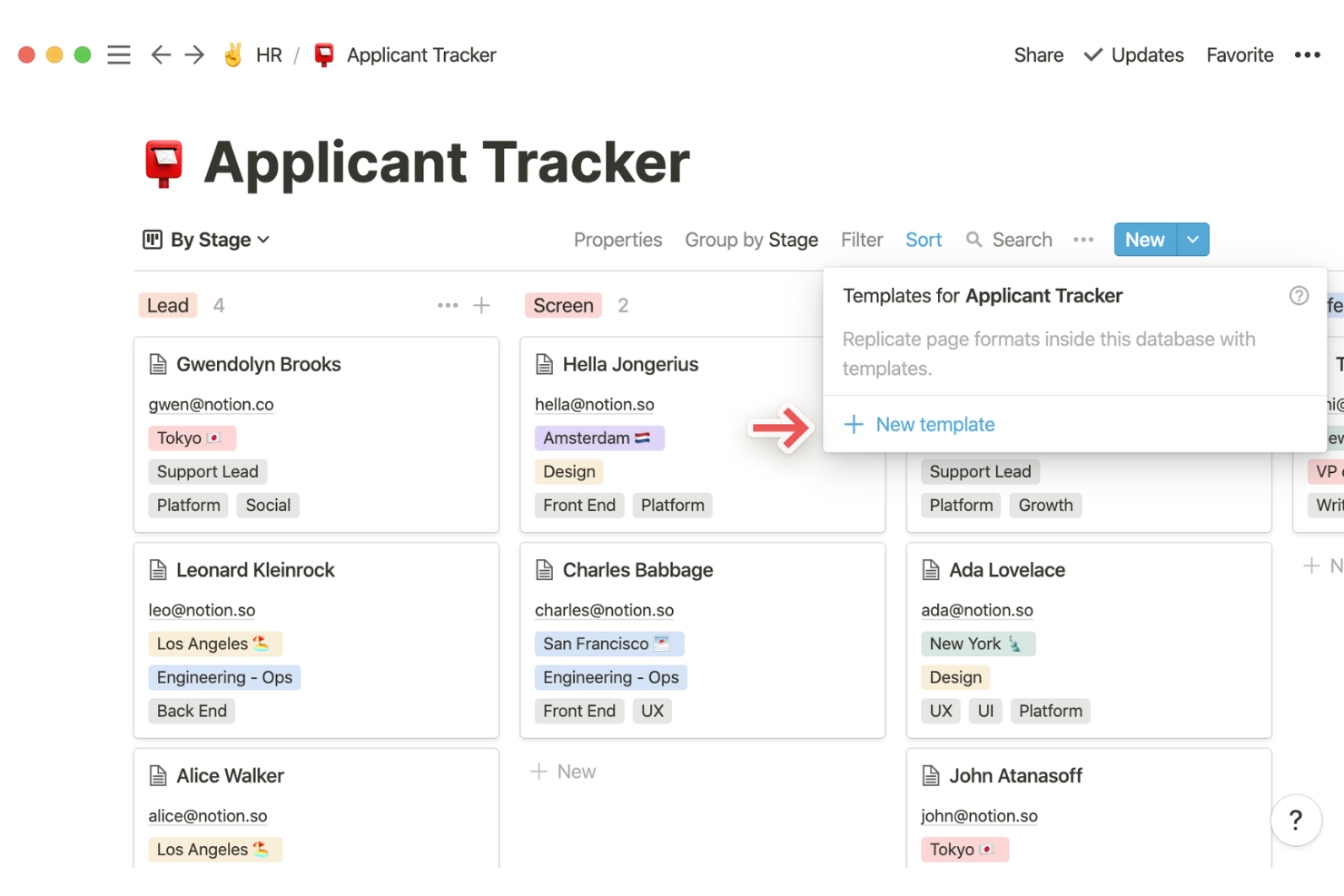Screen dimensions: 1344x896
Task: Click the New button to add an entry
Action: [x=1143, y=240]
